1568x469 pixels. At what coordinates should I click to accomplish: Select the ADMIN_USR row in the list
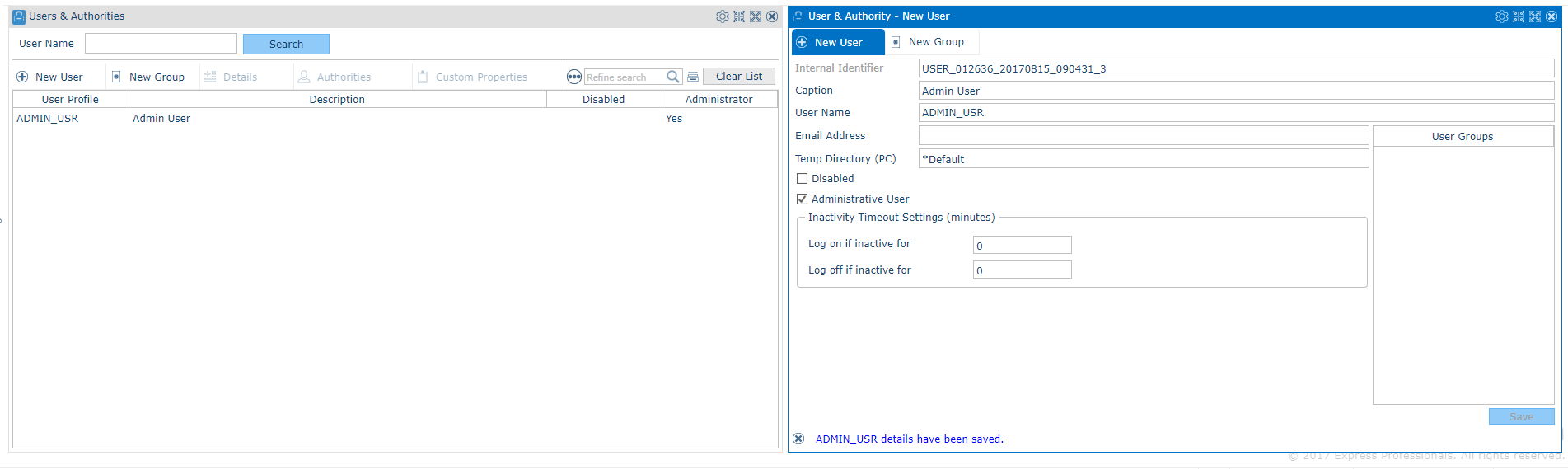(395, 119)
